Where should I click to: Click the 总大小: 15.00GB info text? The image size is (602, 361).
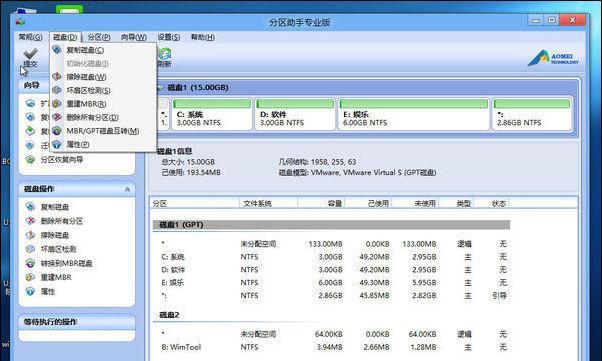(188, 162)
